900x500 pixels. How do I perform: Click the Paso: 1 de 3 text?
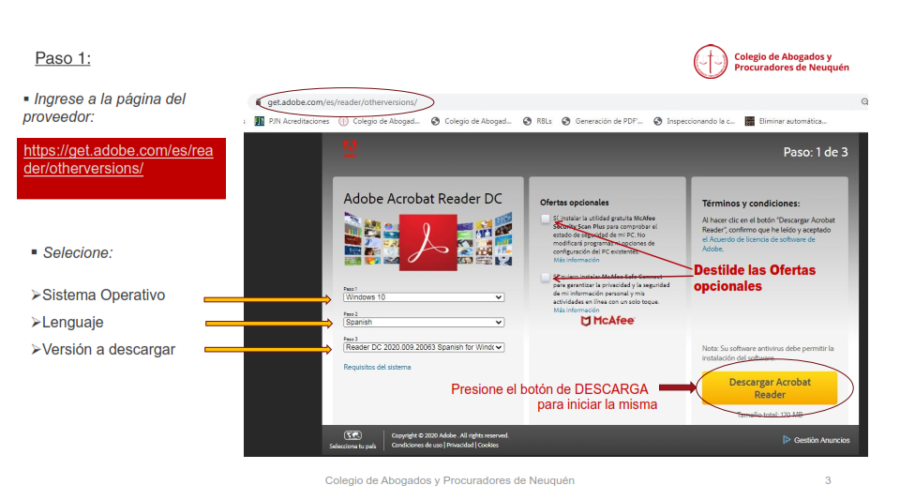point(816,152)
